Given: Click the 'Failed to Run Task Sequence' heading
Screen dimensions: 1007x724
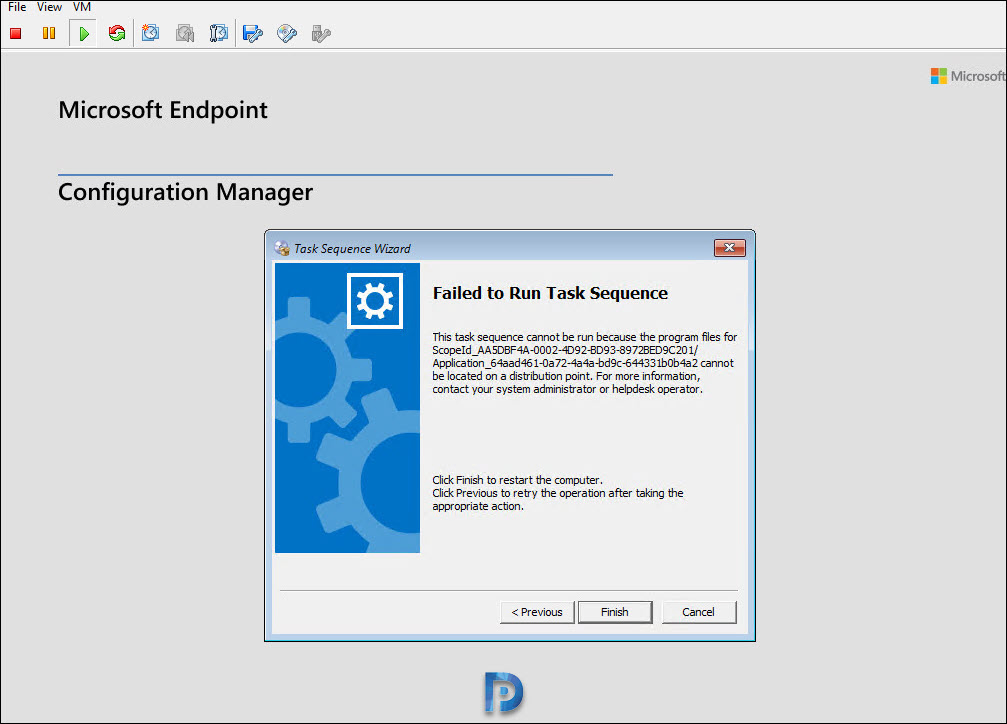Looking at the screenshot, I should point(550,294).
